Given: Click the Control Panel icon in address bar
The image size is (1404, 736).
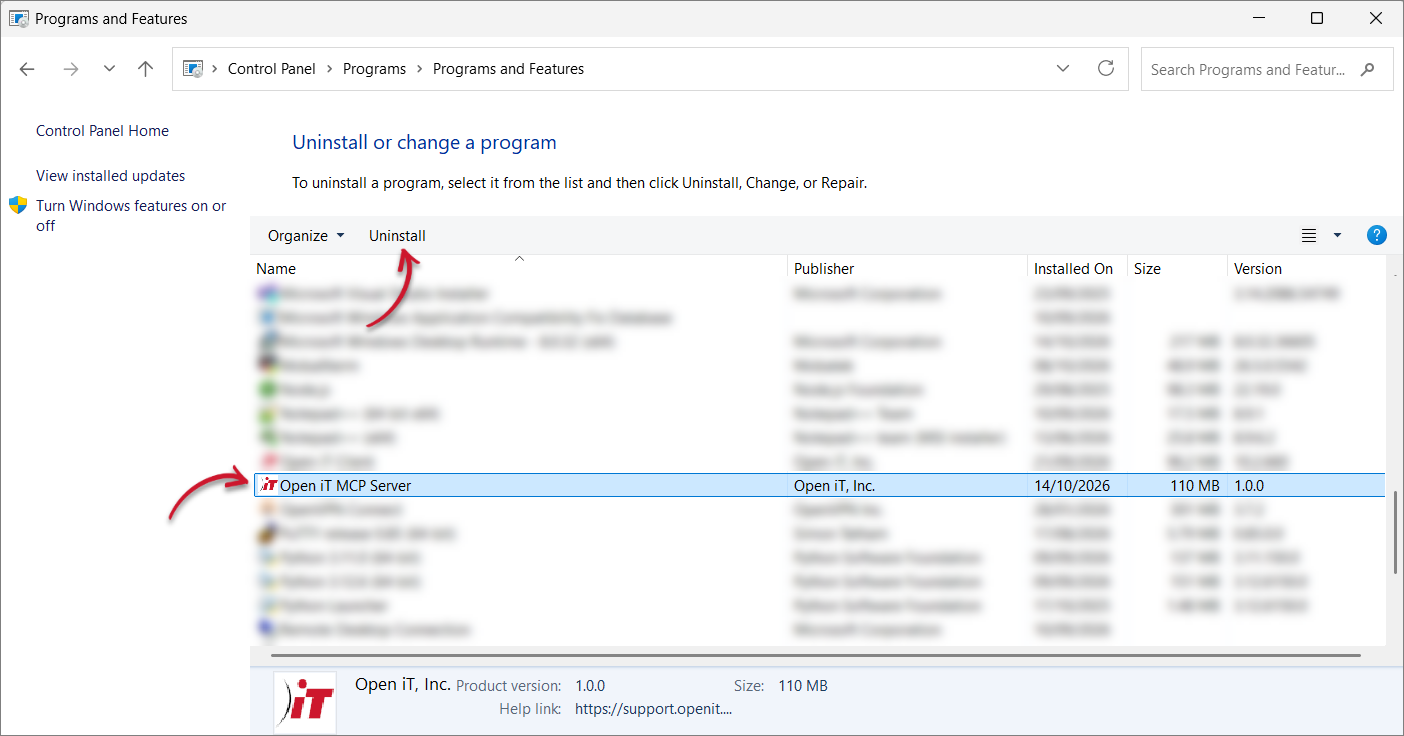Looking at the screenshot, I should click(x=193, y=69).
